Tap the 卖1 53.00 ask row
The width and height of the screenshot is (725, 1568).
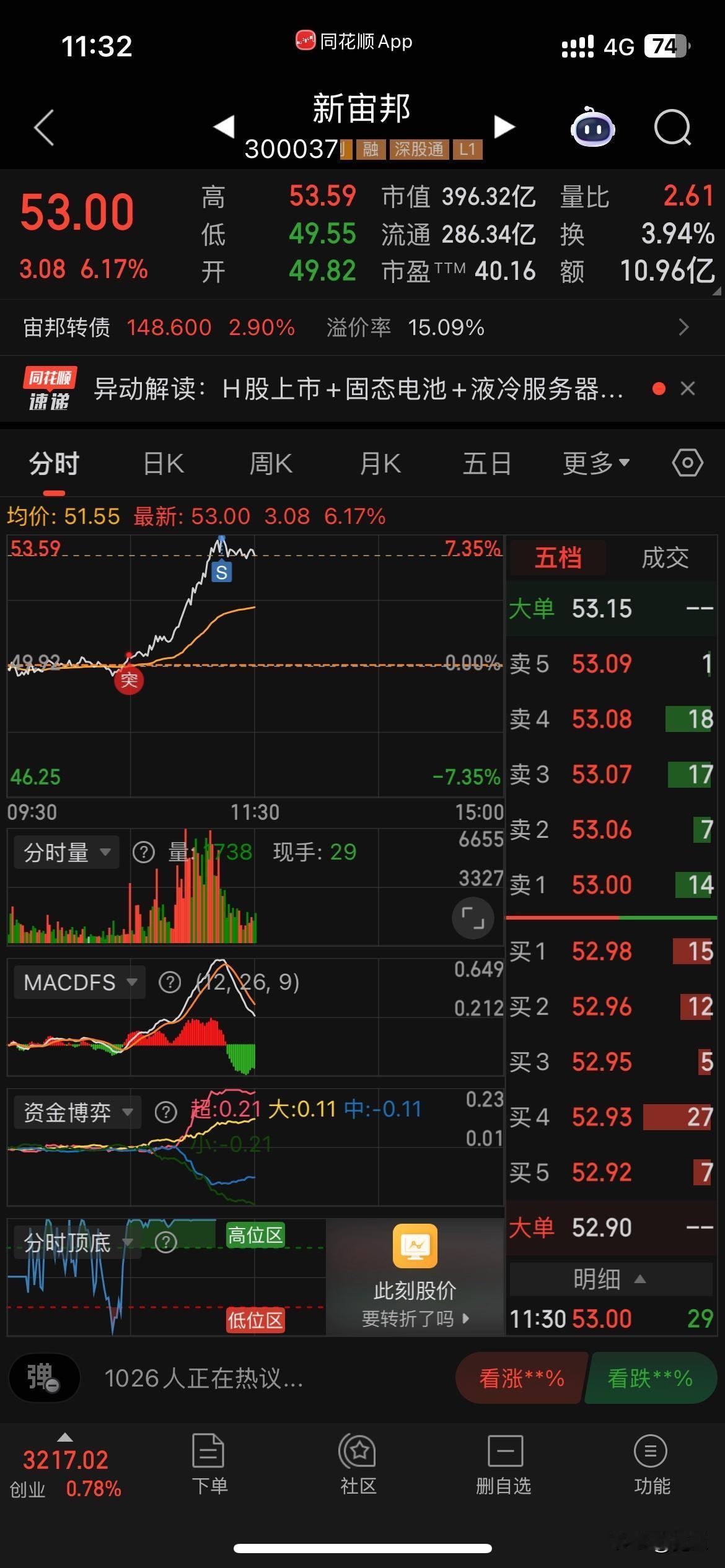[612, 884]
